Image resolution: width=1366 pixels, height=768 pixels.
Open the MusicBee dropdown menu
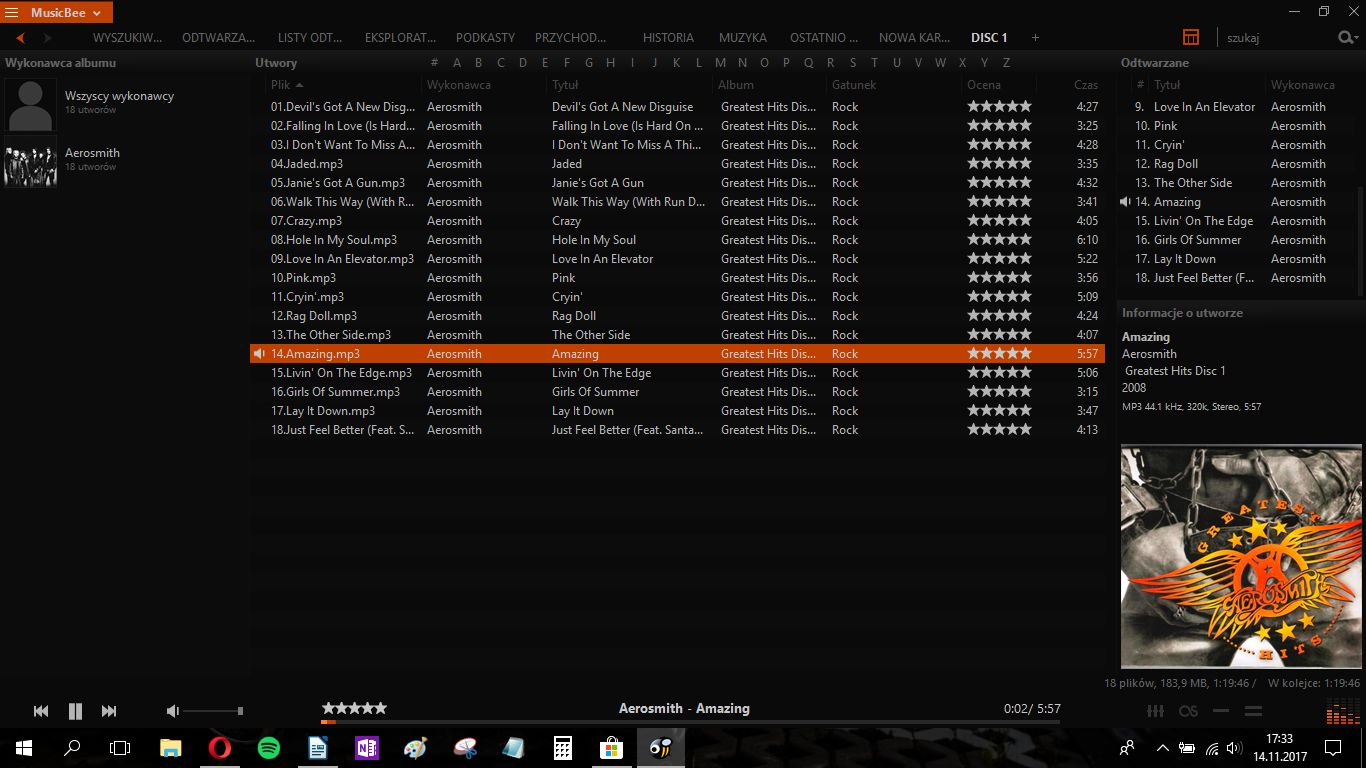tap(66, 13)
